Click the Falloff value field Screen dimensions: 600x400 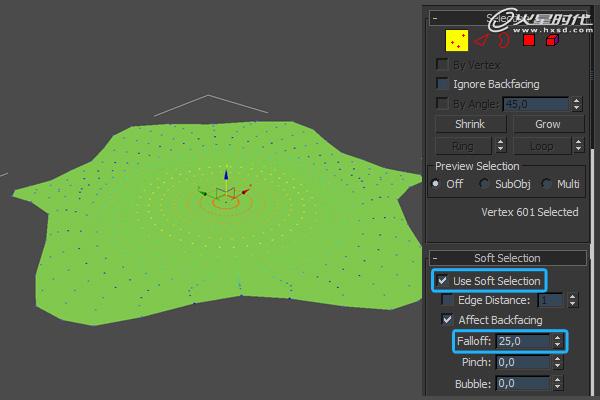pyautogui.click(x=523, y=341)
